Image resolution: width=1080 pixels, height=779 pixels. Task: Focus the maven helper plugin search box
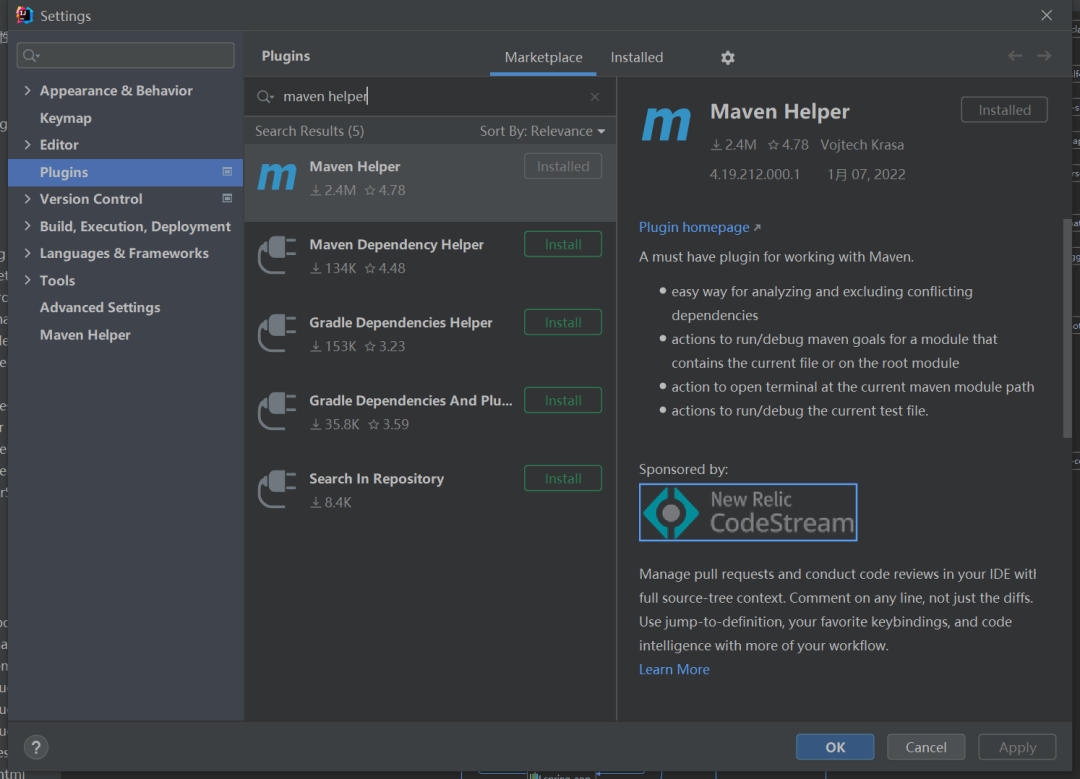click(430, 96)
